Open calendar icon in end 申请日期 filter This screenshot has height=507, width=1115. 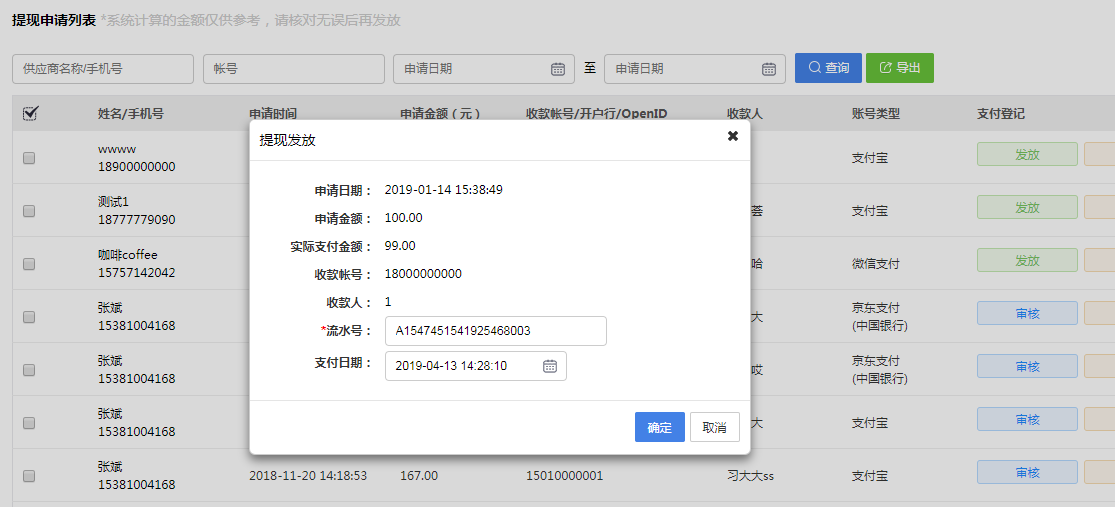(769, 69)
